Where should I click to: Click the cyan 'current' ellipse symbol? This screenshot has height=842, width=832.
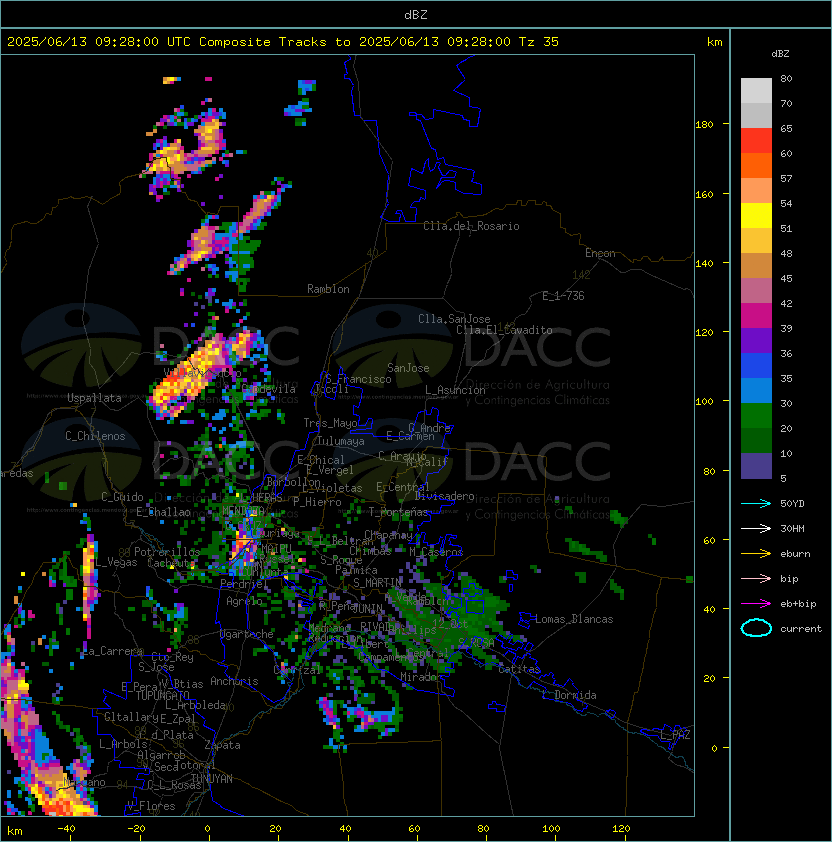click(x=756, y=628)
